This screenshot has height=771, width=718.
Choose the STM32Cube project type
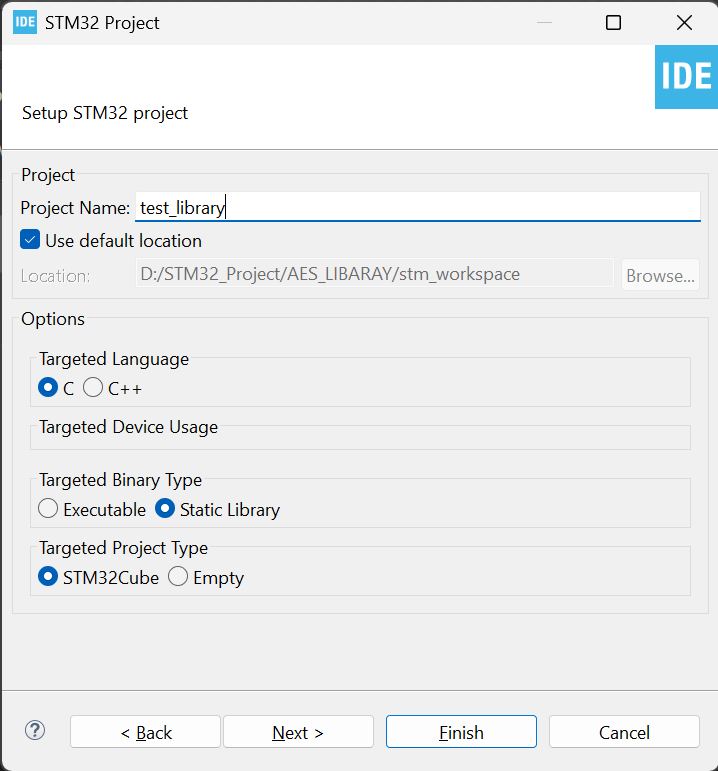click(48, 577)
